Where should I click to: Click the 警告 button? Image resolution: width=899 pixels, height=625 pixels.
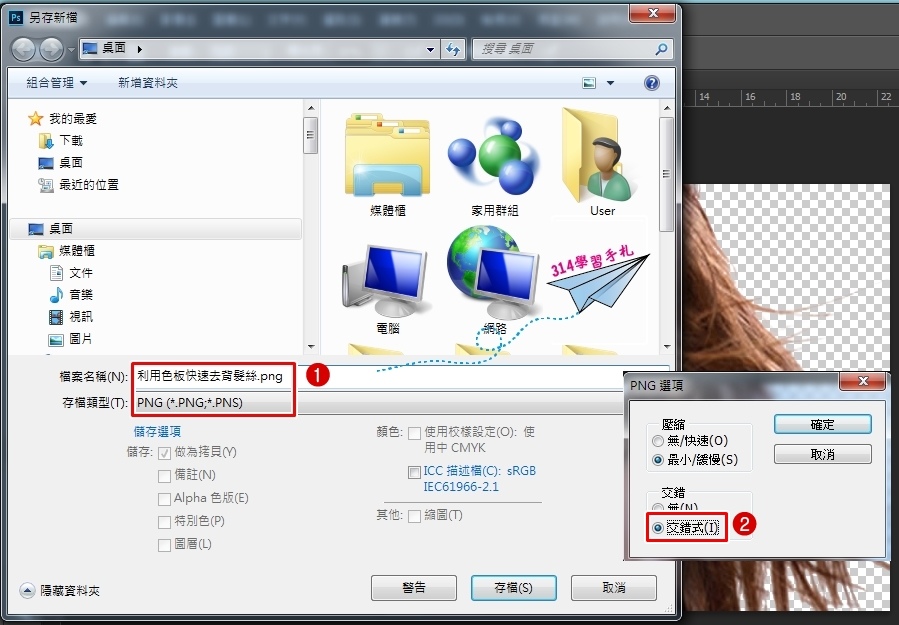(413, 588)
